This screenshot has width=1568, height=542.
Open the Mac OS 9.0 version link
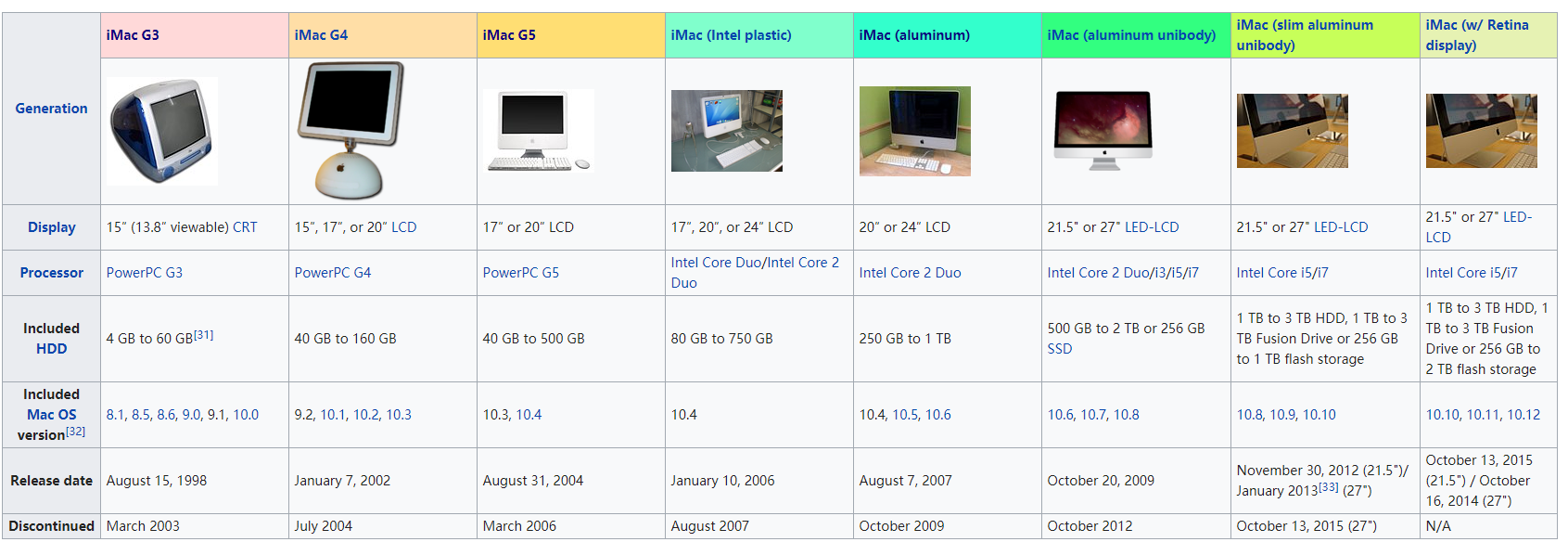(x=192, y=415)
